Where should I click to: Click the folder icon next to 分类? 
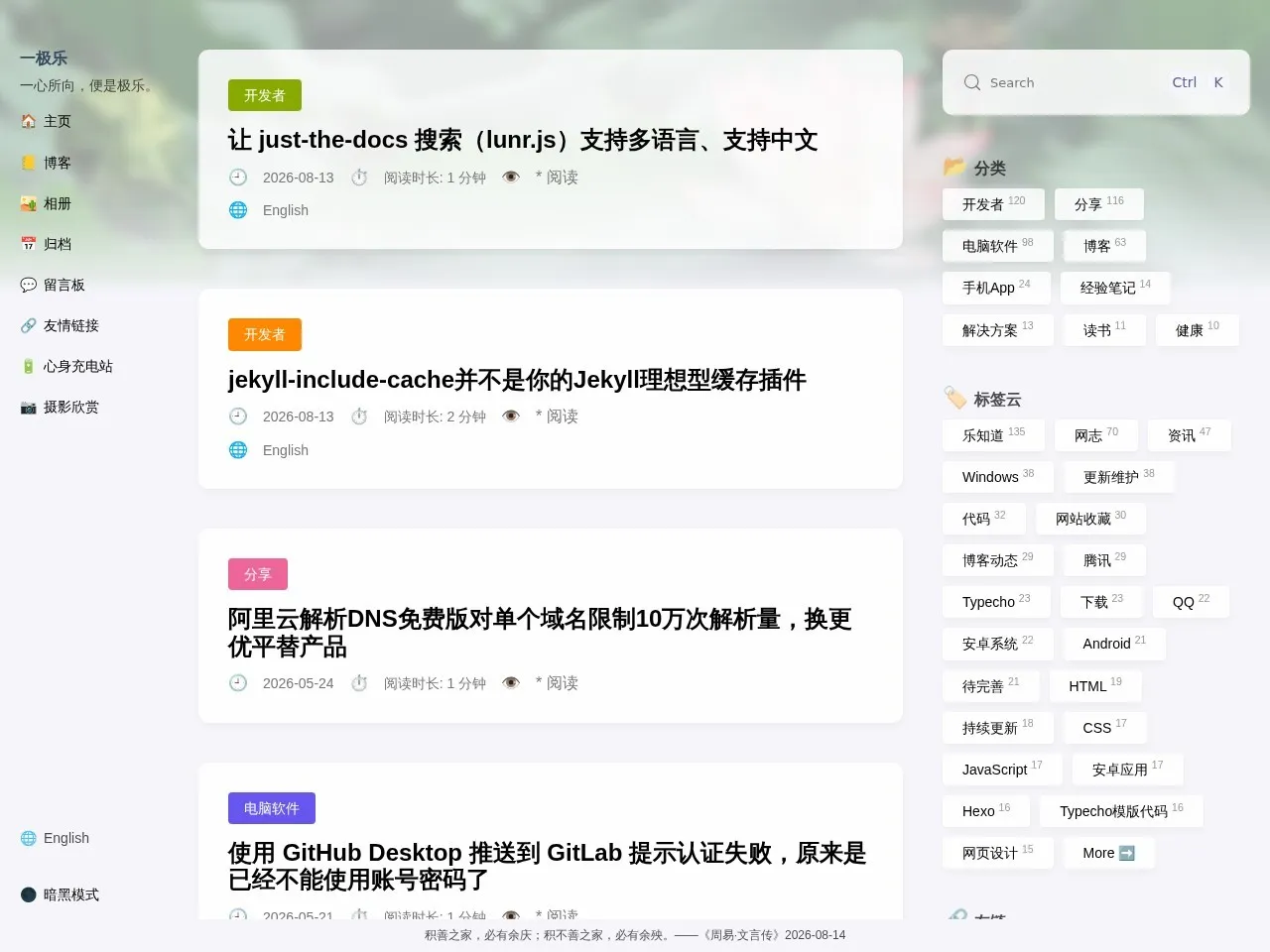pyautogui.click(x=954, y=167)
